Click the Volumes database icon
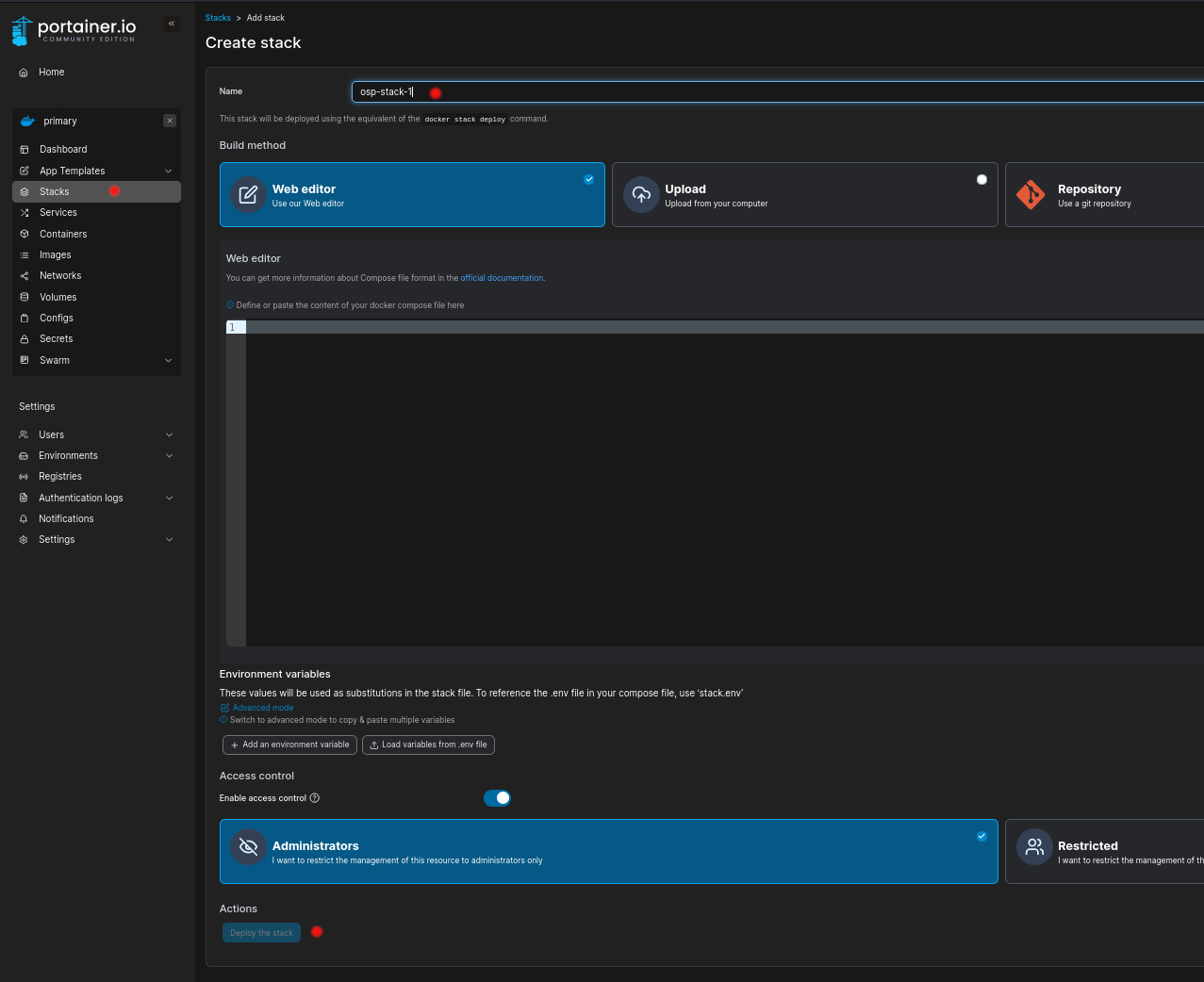Screen dimensions: 1204x982 tap(25, 297)
